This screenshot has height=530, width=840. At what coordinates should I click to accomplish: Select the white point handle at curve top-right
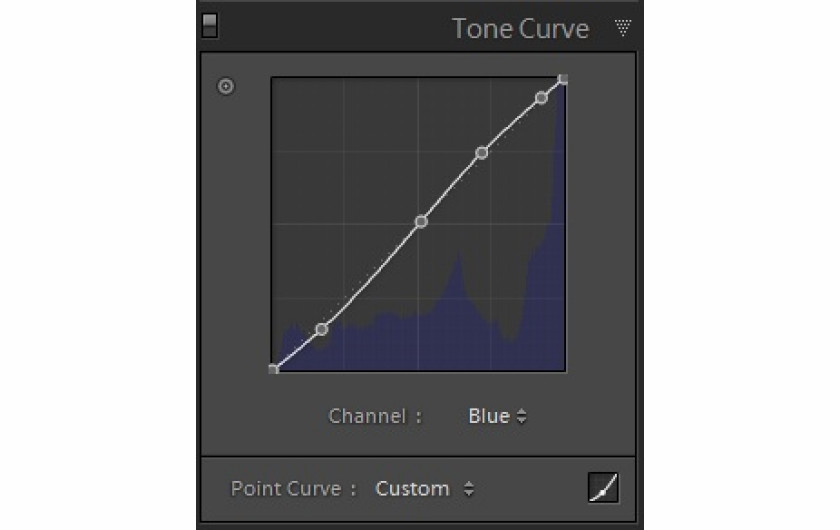(x=563, y=79)
